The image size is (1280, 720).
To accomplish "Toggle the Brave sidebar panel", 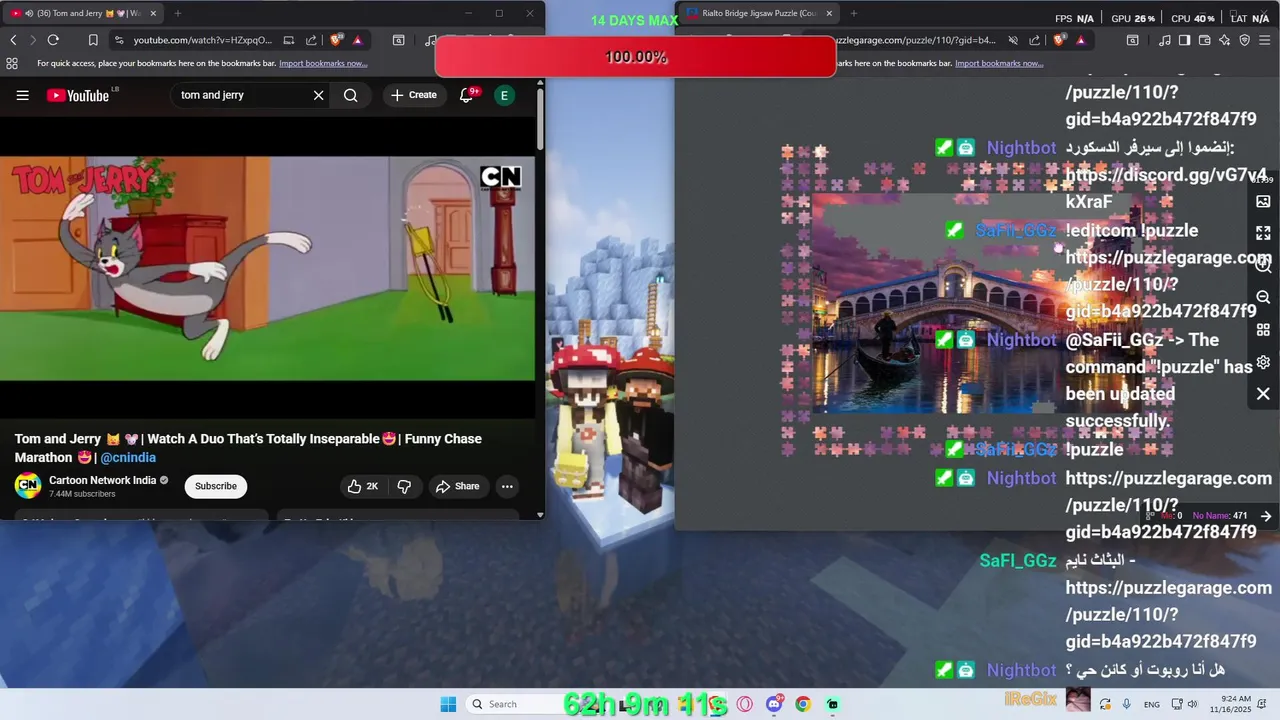I will [x=1185, y=40].
